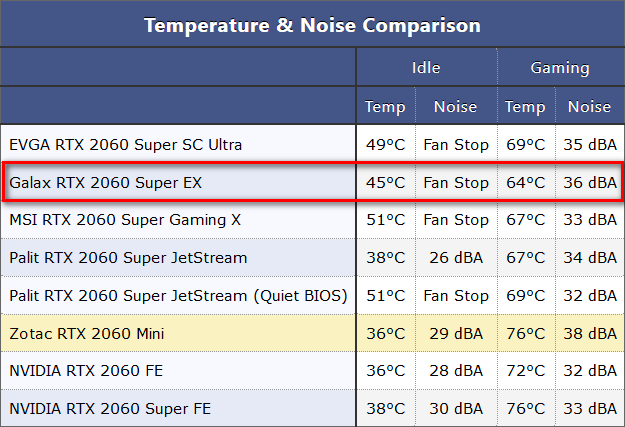Select the 26 dBA idle noise cell
This screenshot has height=427, width=625.
455,258
